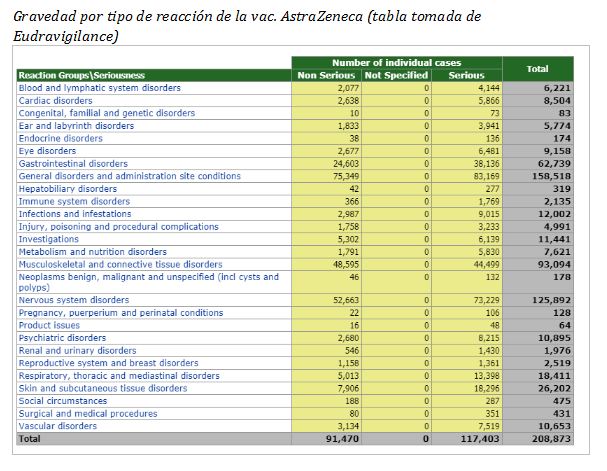Screen dimensions: 607x471
Task: Select Congenital, familial and genetic disorders
Action: click(x=106, y=113)
